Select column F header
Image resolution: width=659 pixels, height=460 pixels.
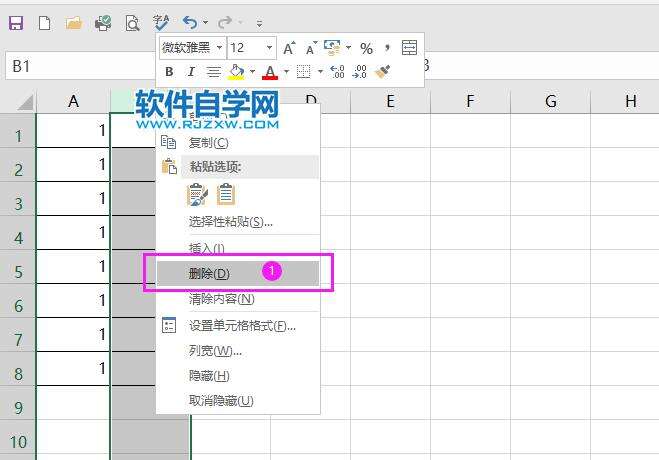pyautogui.click(x=470, y=101)
